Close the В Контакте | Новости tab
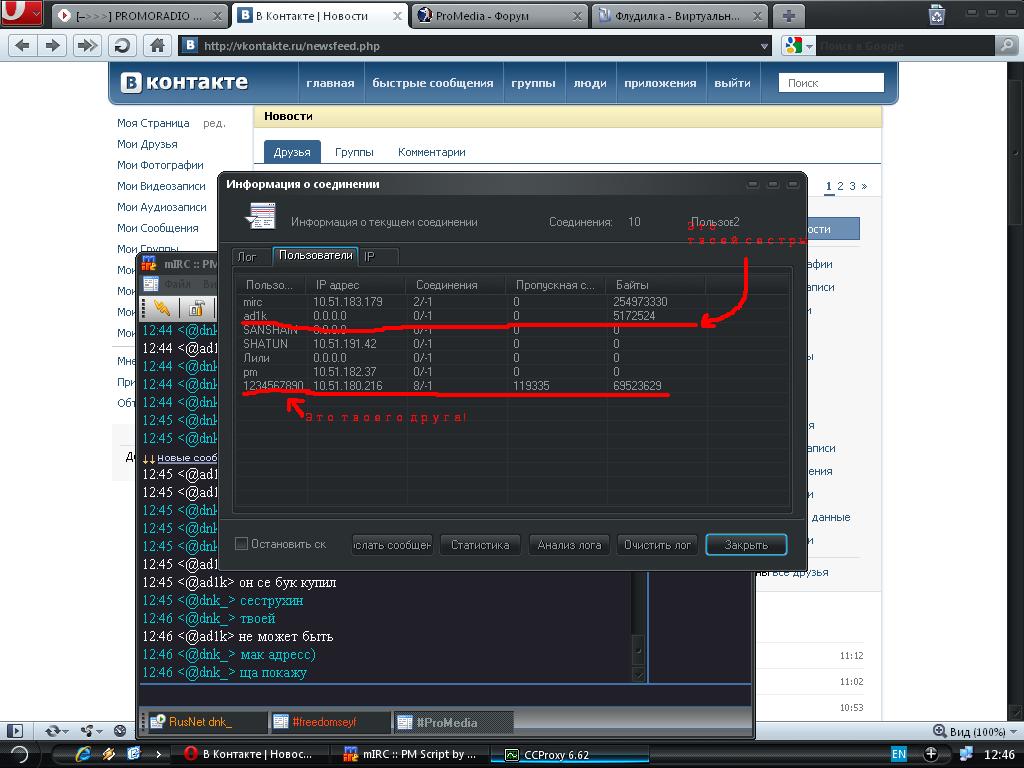 (x=396, y=16)
